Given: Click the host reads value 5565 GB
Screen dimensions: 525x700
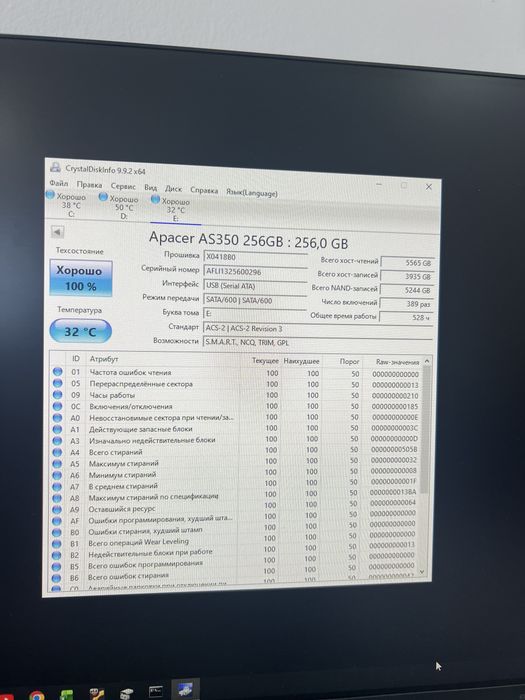Looking at the screenshot, I should (x=408, y=262).
